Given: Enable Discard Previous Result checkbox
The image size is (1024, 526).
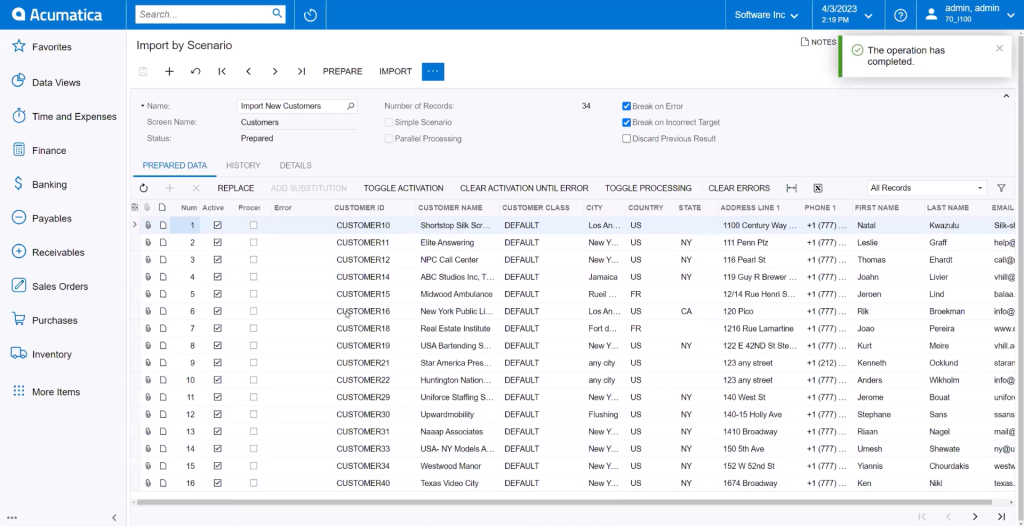Looking at the screenshot, I should 627,139.
